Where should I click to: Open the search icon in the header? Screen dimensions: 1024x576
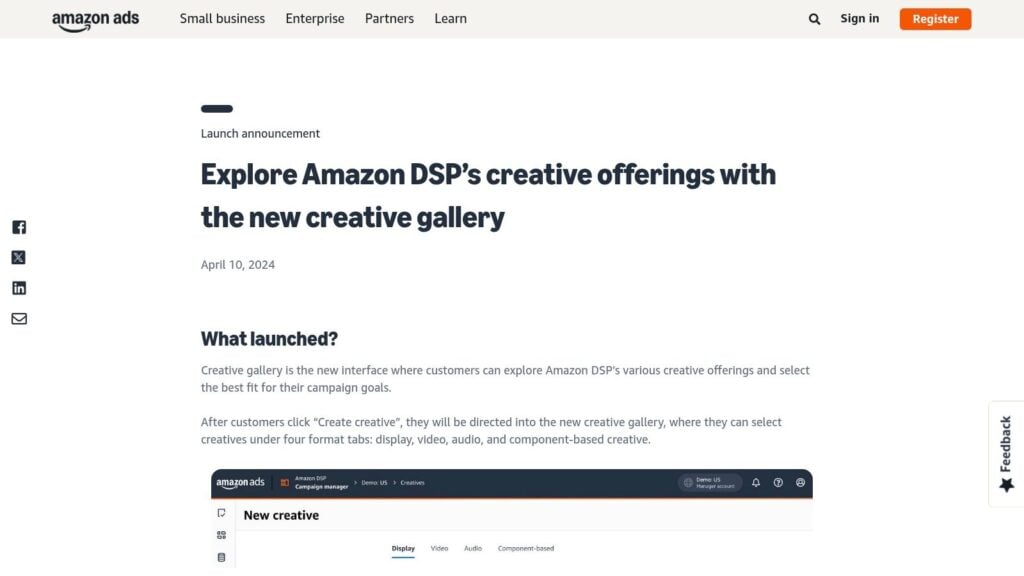click(x=814, y=18)
